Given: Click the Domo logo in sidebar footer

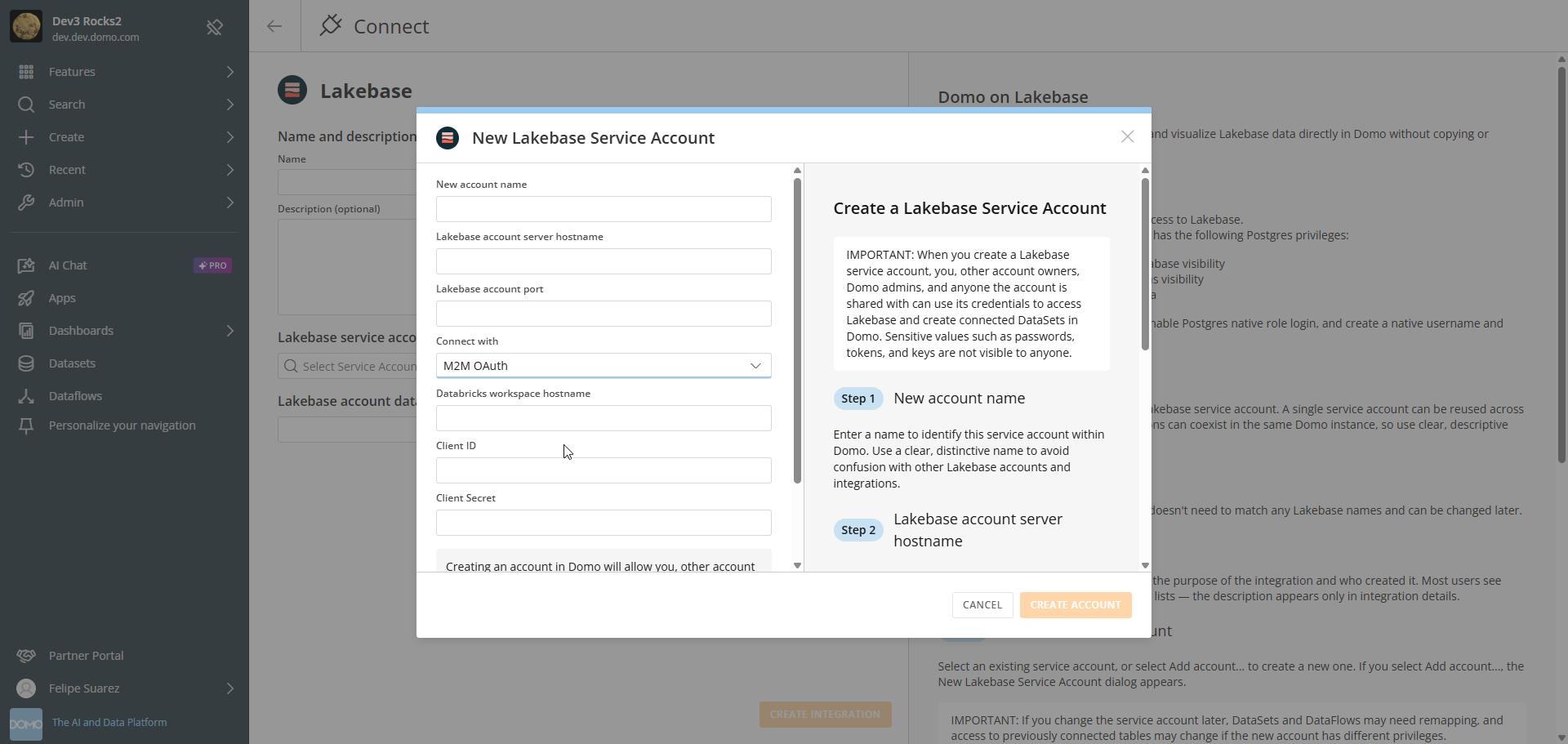Looking at the screenshot, I should point(26,724).
